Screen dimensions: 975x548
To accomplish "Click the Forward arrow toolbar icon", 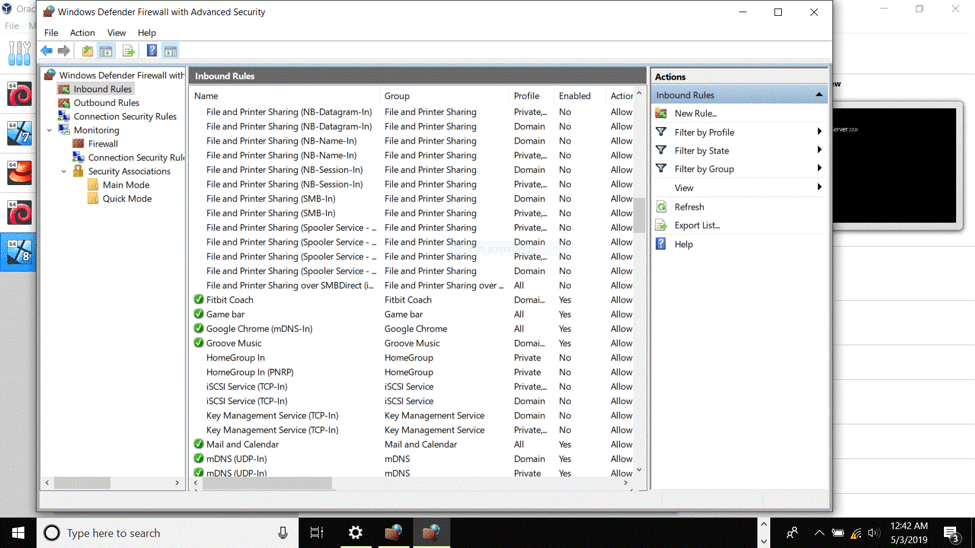I will click(x=63, y=51).
